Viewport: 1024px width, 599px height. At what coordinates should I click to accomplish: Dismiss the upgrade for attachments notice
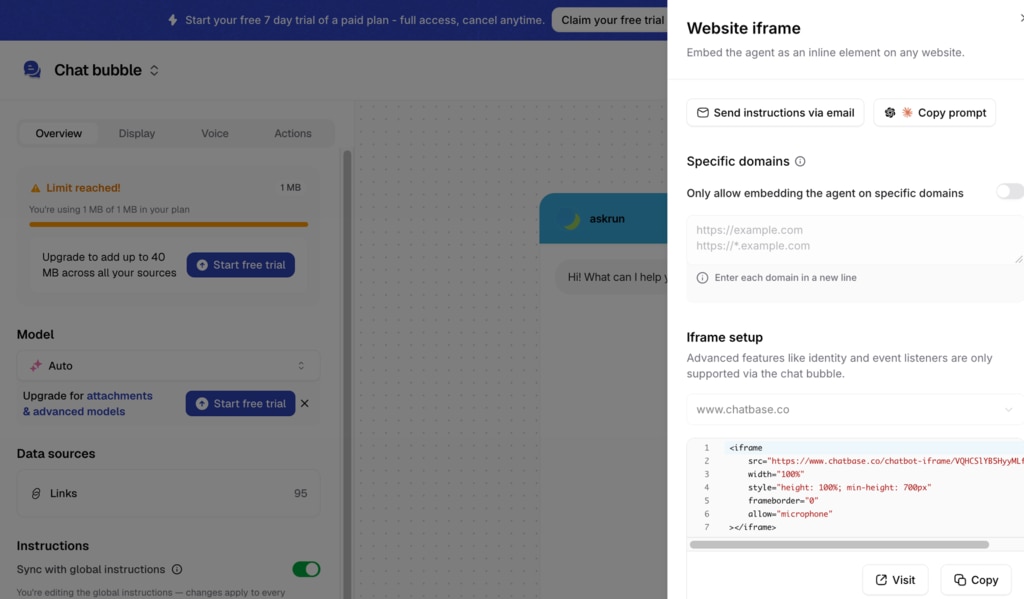pos(305,404)
